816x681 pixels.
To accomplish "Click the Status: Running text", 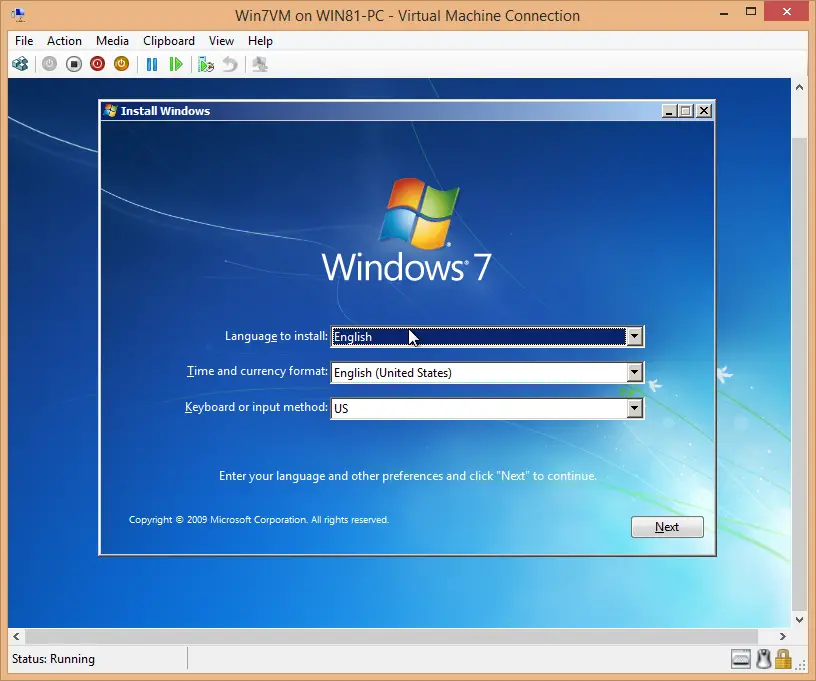I will (x=53, y=659).
